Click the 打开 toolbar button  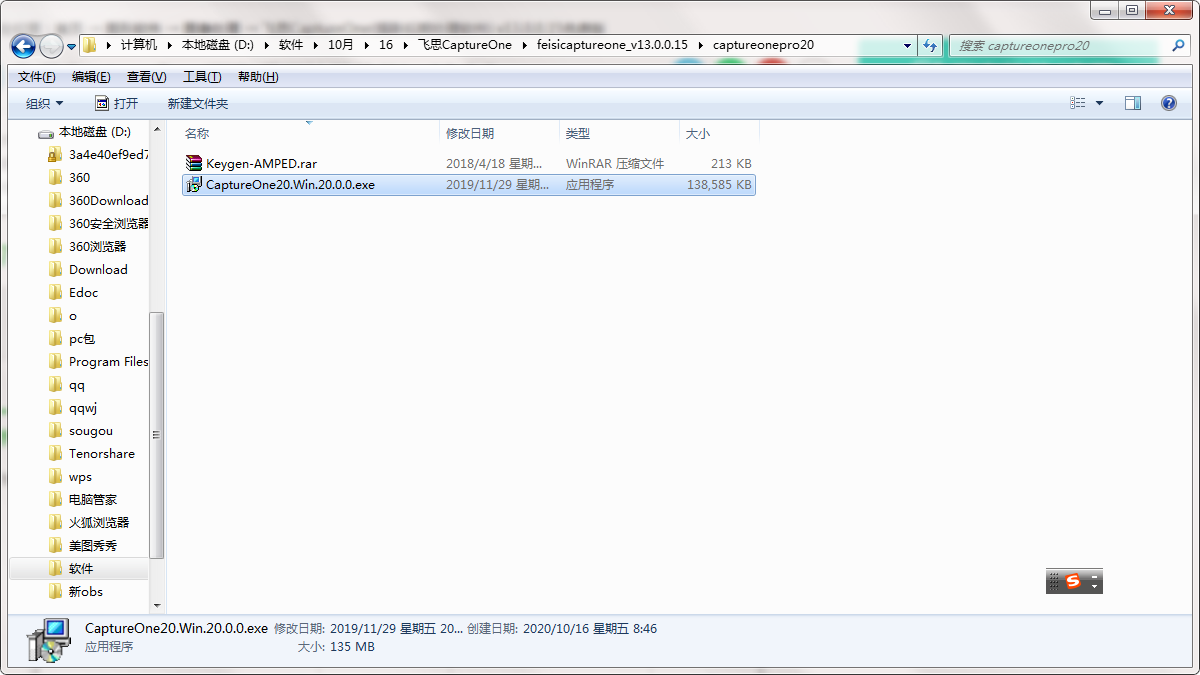point(116,103)
